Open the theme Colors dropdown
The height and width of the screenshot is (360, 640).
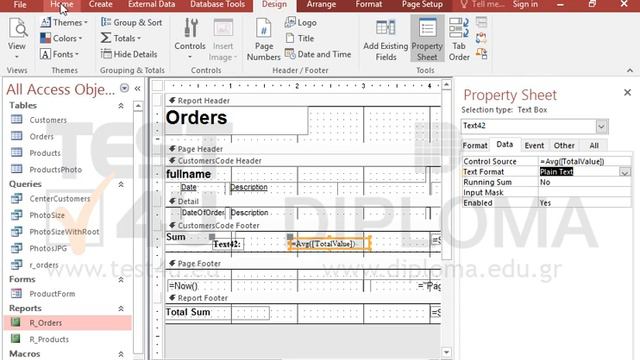[61, 38]
